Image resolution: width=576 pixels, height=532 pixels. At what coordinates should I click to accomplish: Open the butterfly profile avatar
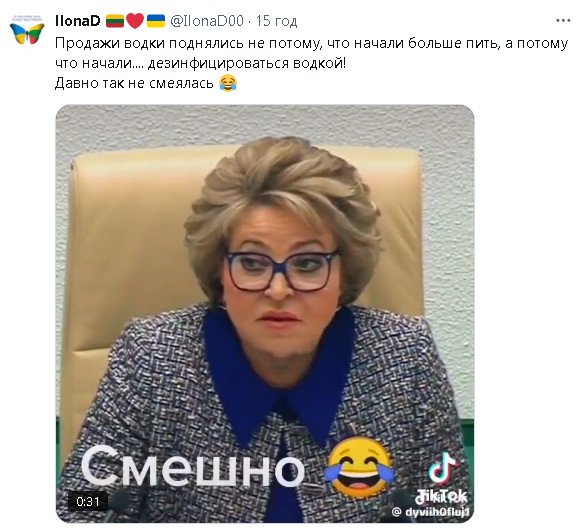tap(27, 30)
